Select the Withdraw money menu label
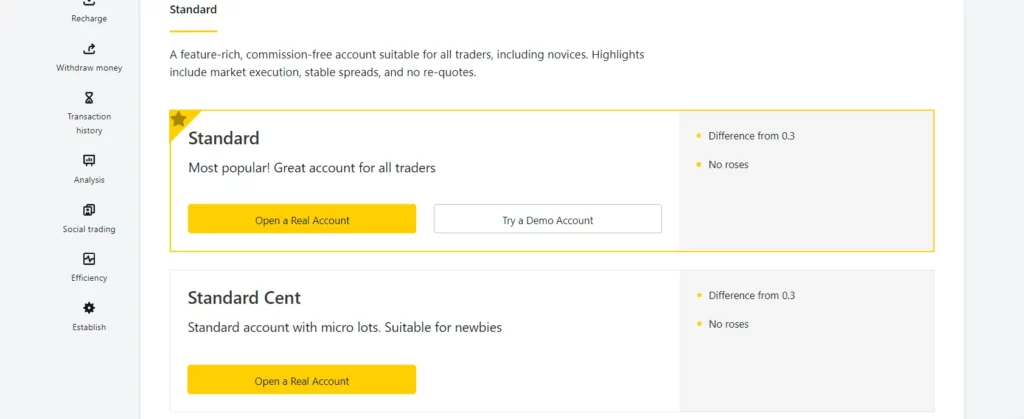 89,68
